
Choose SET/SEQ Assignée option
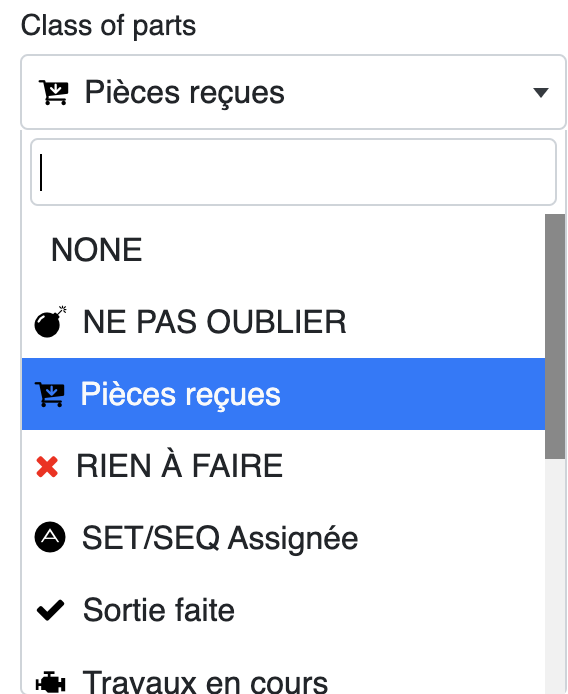point(283,538)
